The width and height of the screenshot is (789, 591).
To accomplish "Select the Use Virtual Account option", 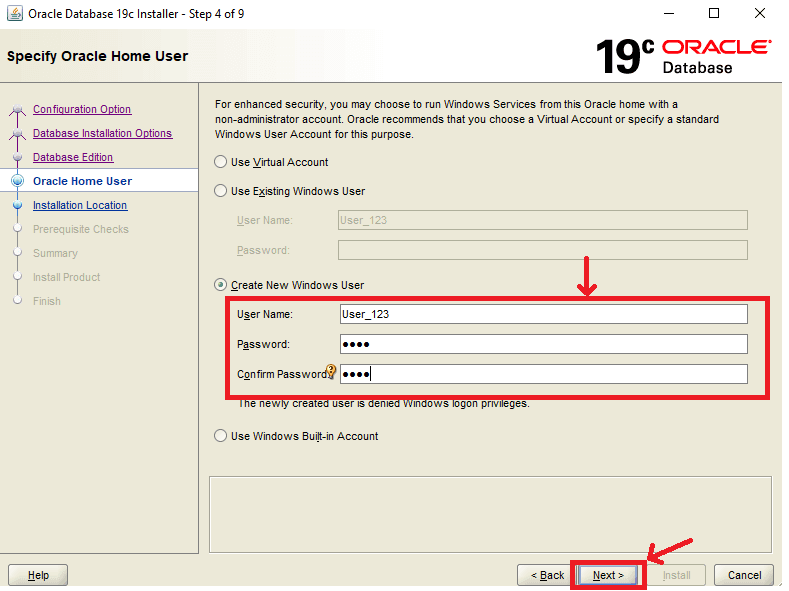I will [221, 162].
